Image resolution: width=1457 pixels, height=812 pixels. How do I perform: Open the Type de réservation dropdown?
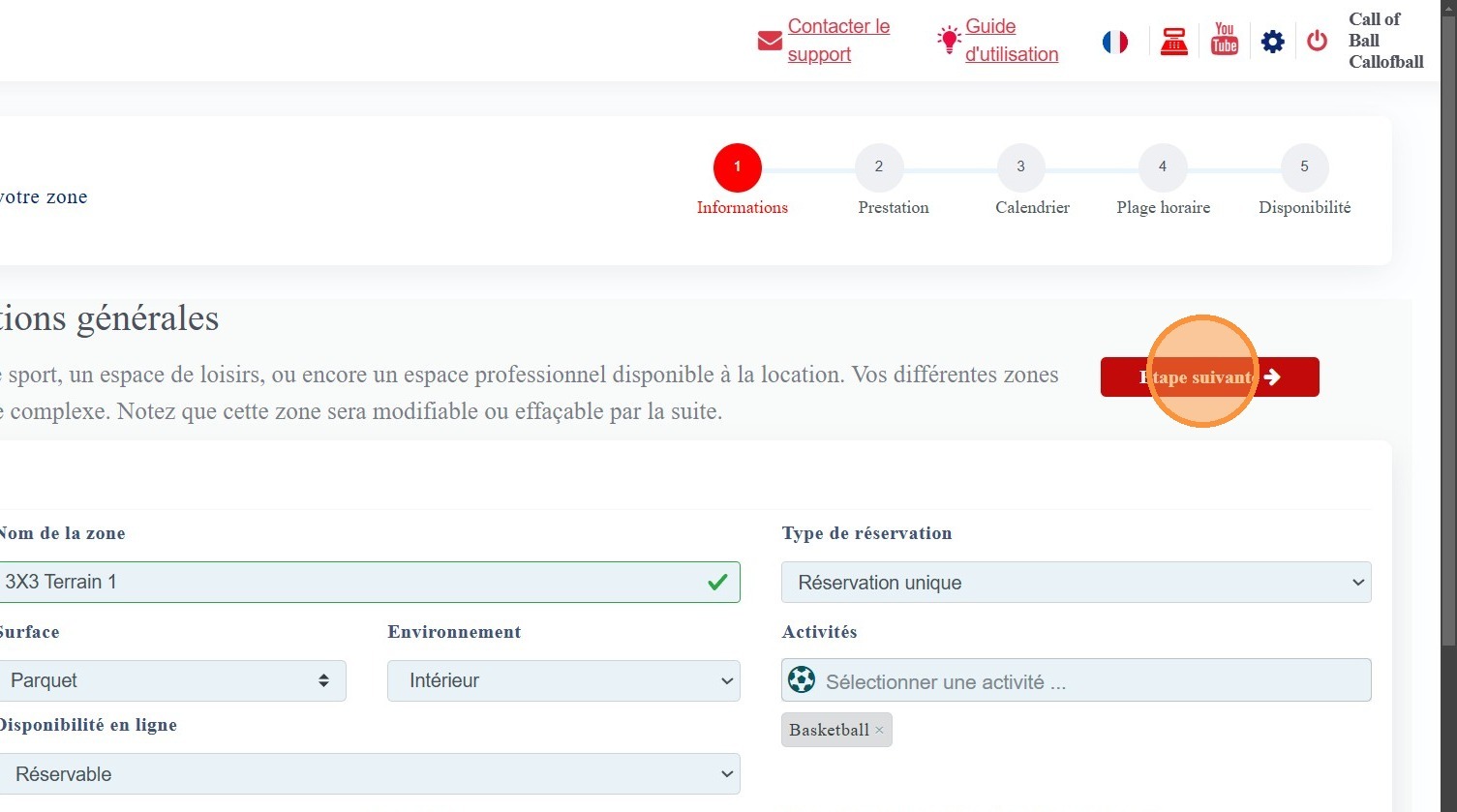[x=1076, y=583]
